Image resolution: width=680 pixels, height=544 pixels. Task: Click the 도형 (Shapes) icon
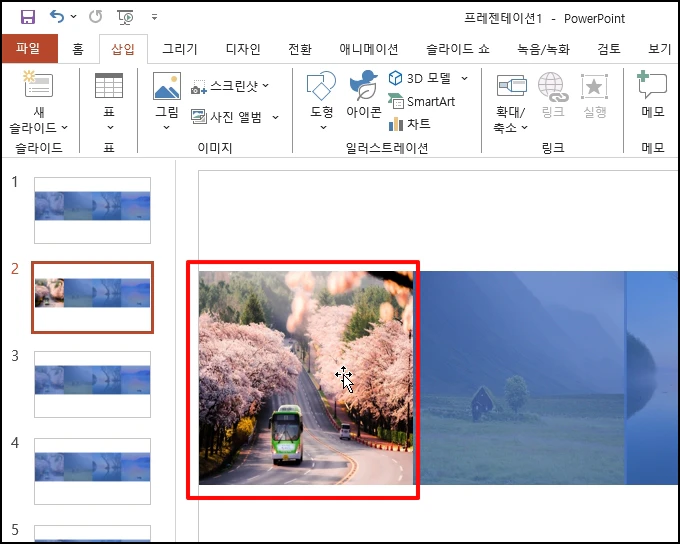pos(321,85)
